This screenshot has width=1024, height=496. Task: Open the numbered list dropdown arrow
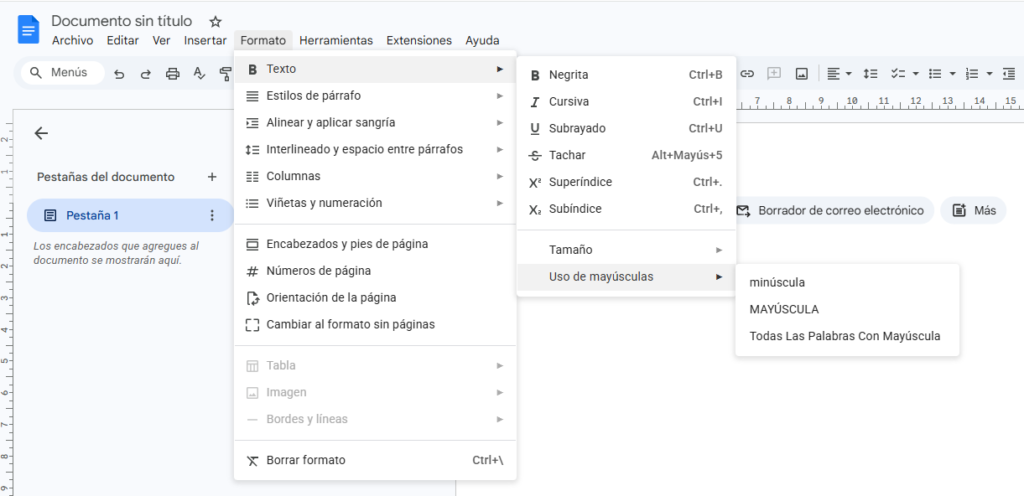pos(989,74)
